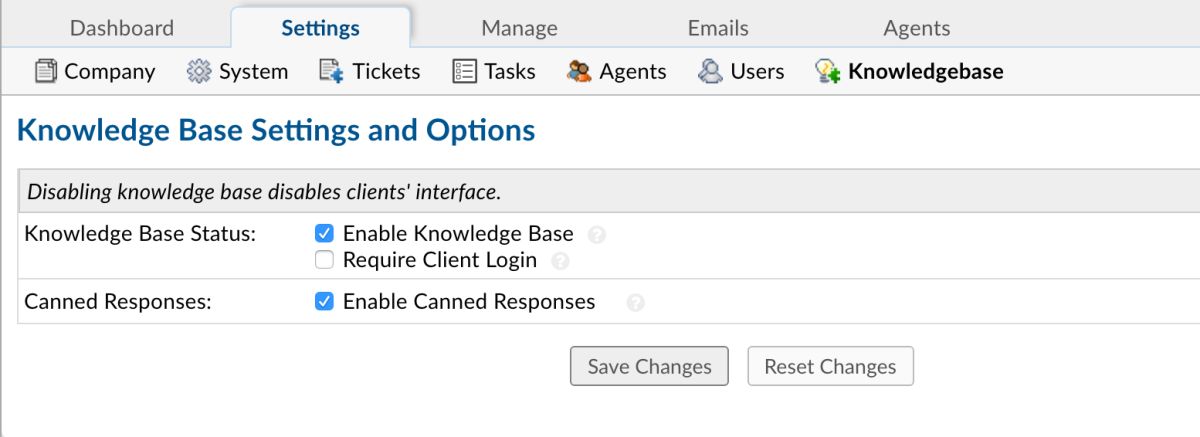Click the System gear icon

(200, 71)
